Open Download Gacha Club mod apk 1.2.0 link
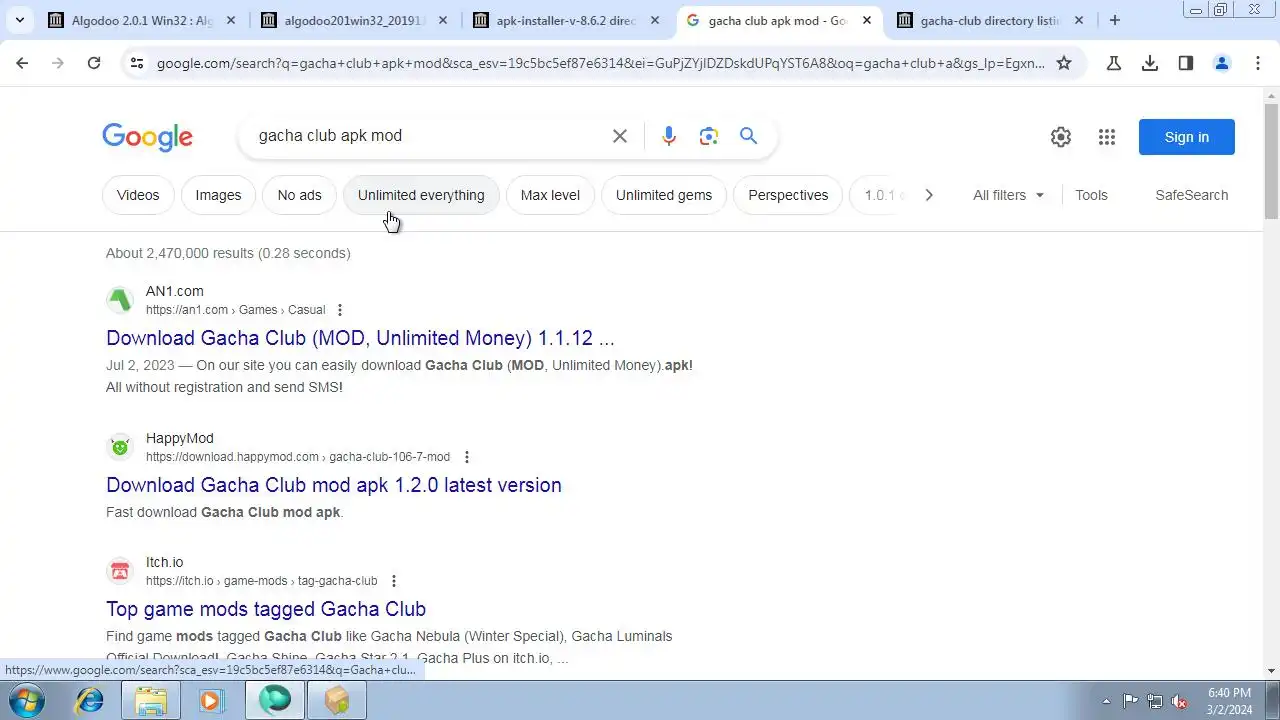Image resolution: width=1280 pixels, height=720 pixels. coord(334,485)
